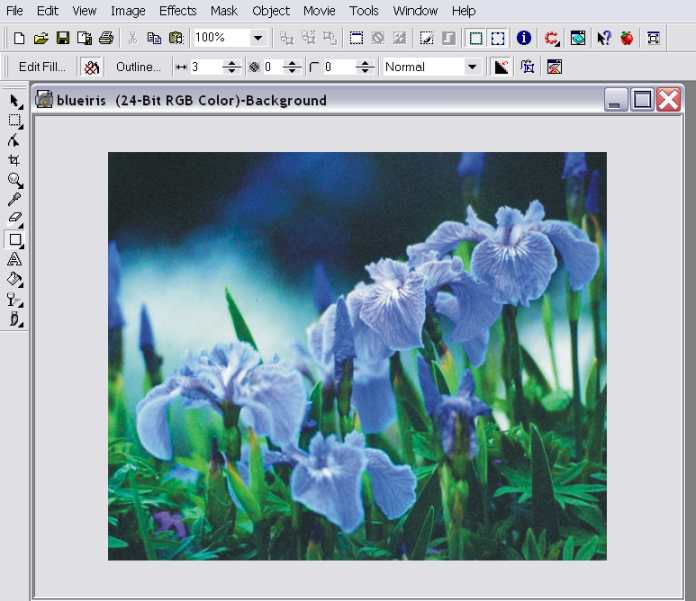
Task: Open the Mask menu
Action: [224, 11]
